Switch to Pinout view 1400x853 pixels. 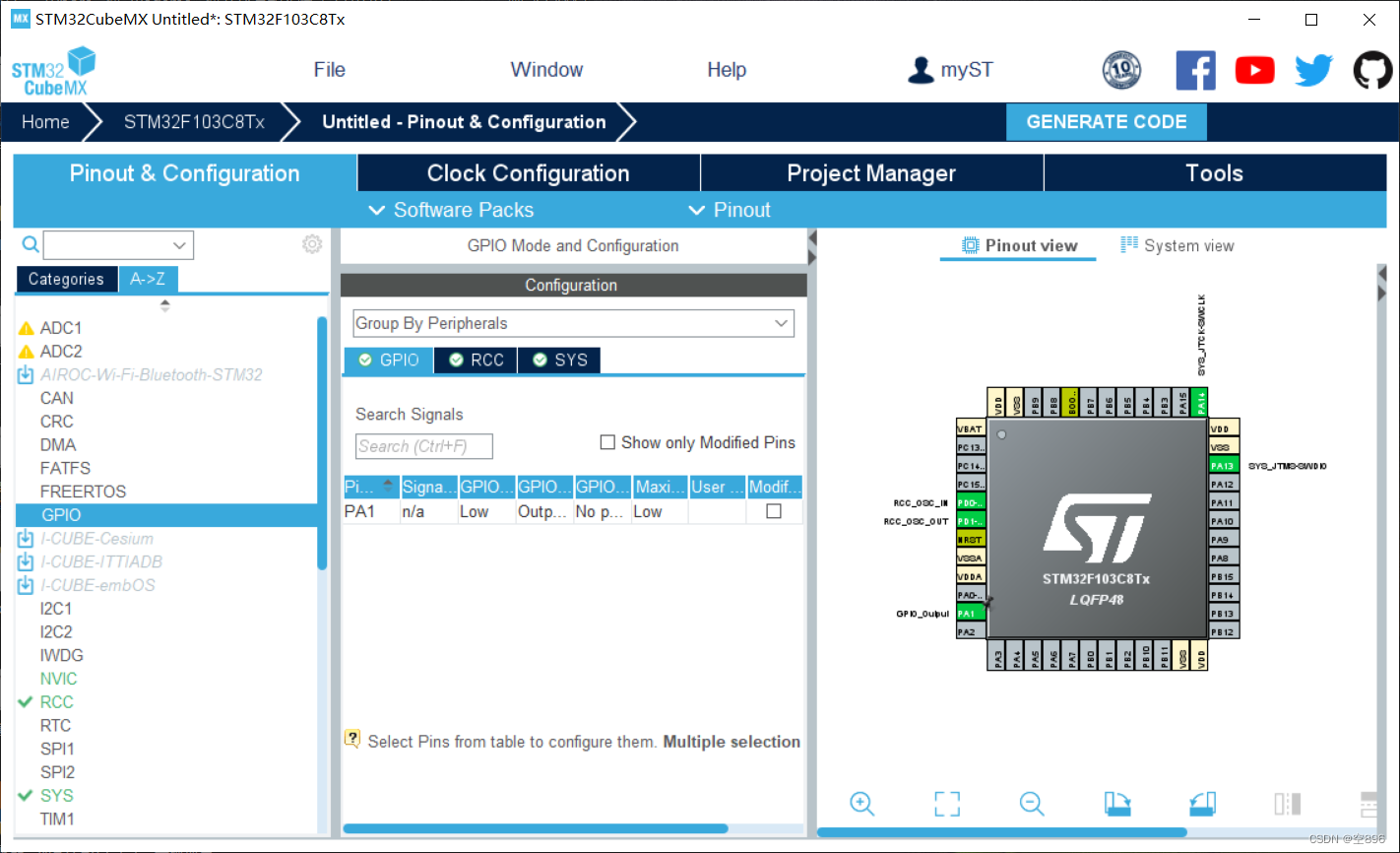1019,246
